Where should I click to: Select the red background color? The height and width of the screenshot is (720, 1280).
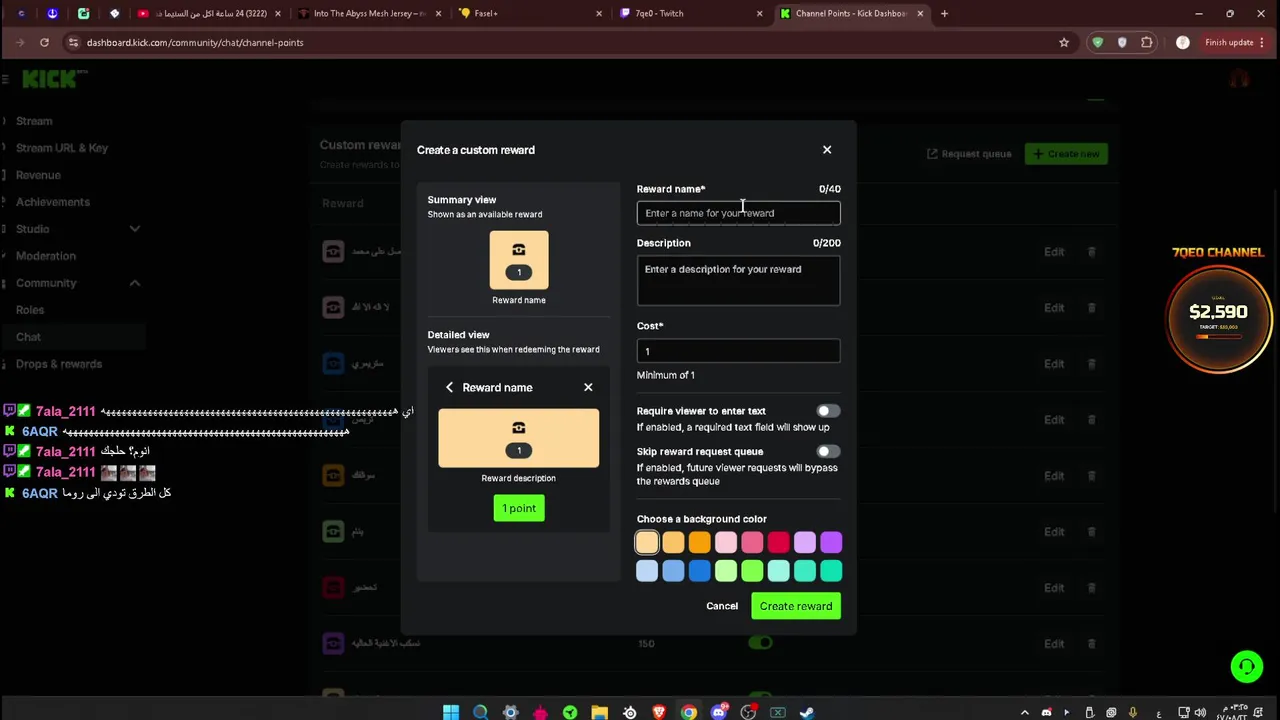(779, 542)
